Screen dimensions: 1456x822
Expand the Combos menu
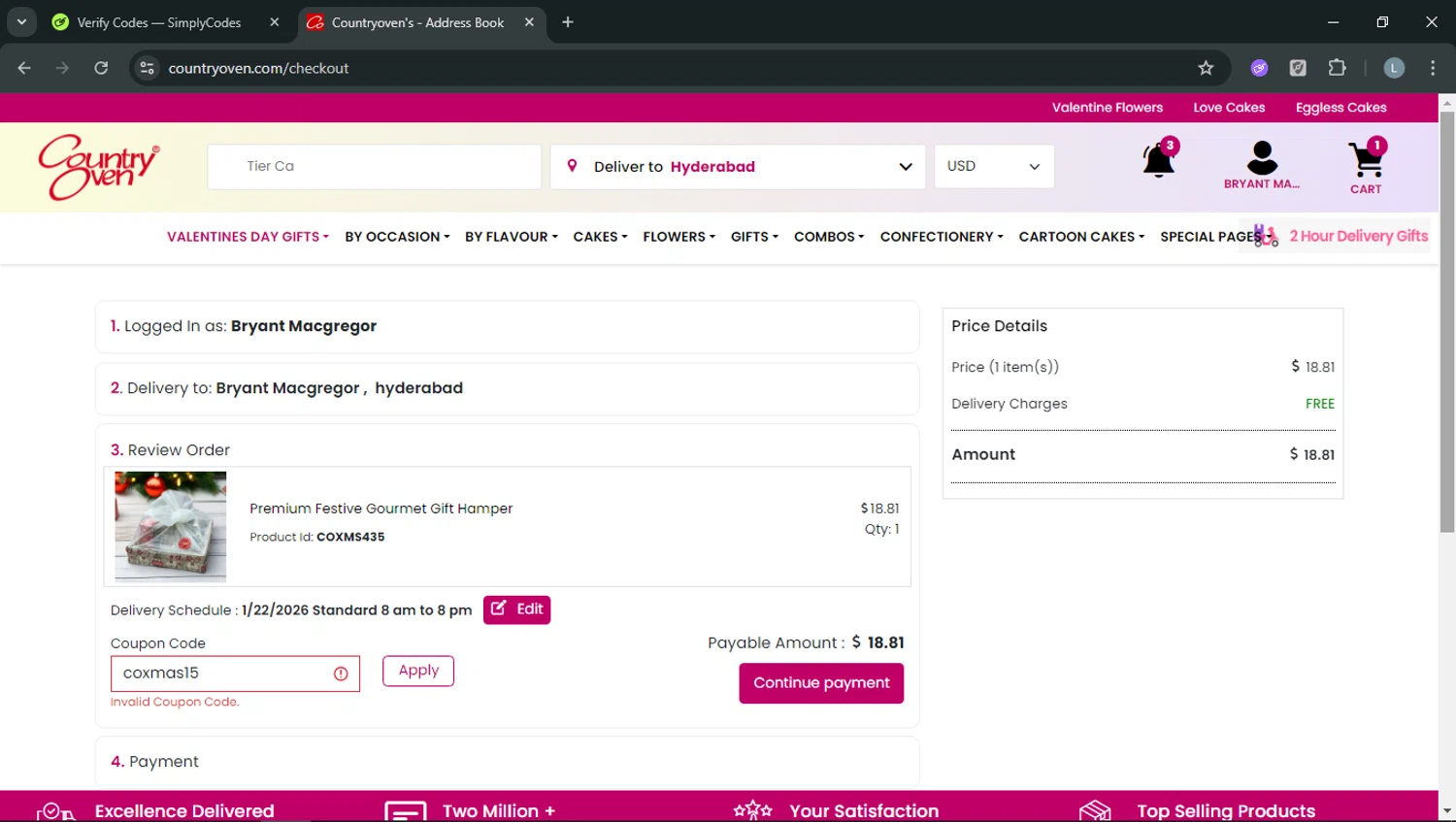point(829,237)
